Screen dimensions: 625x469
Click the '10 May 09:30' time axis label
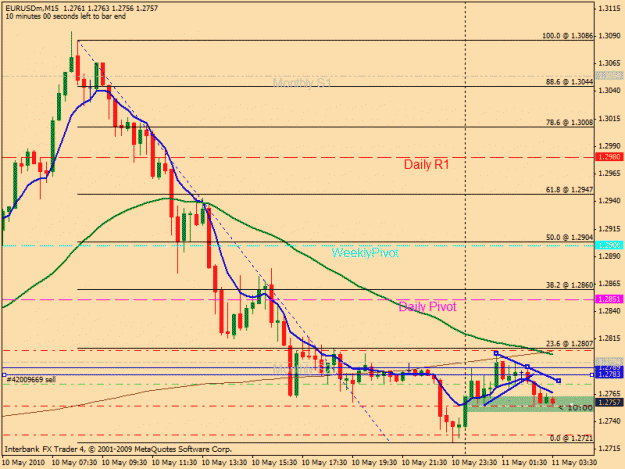coord(124,463)
